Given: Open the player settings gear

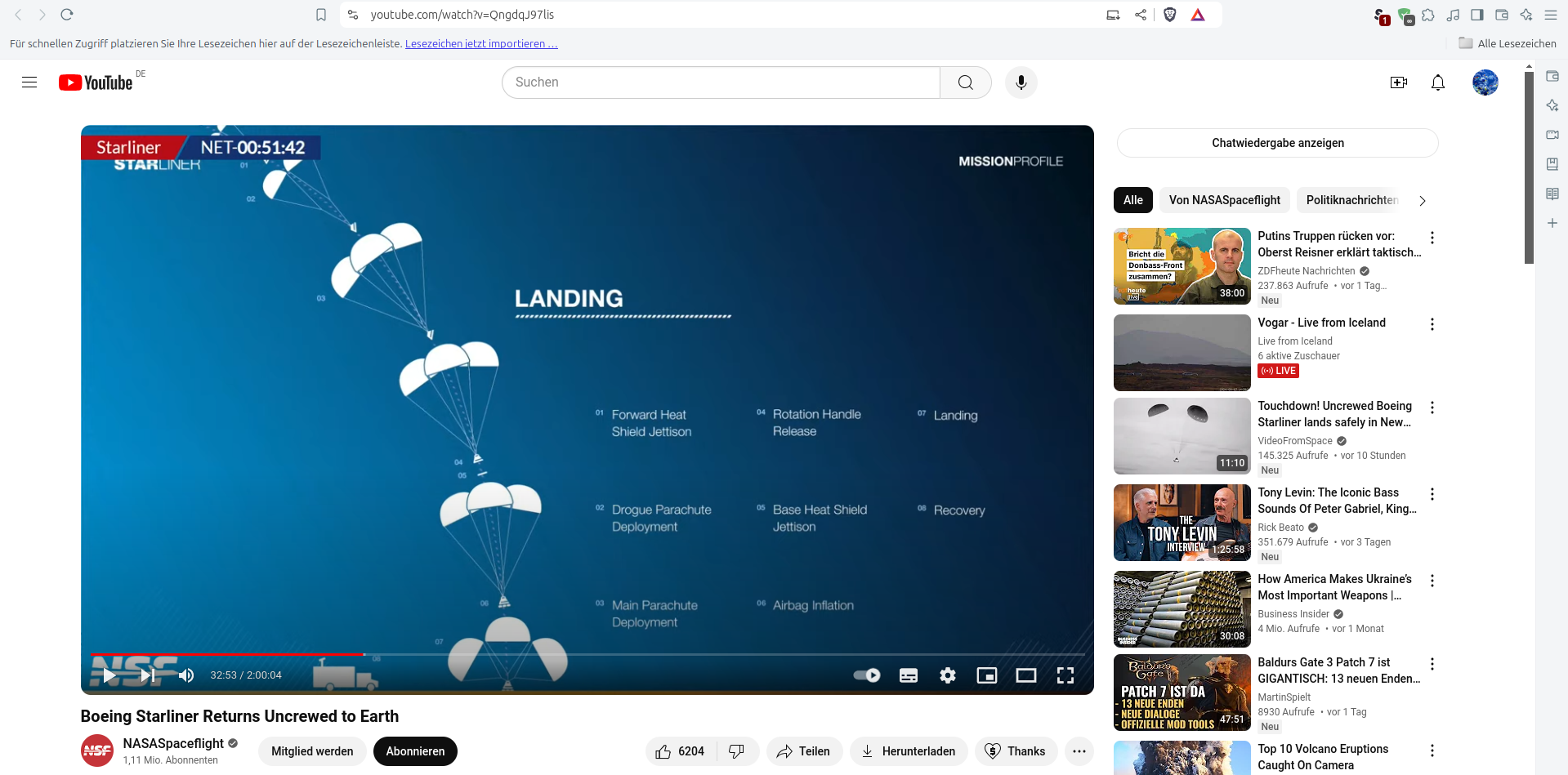Looking at the screenshot, I should (x=948, y=675).
